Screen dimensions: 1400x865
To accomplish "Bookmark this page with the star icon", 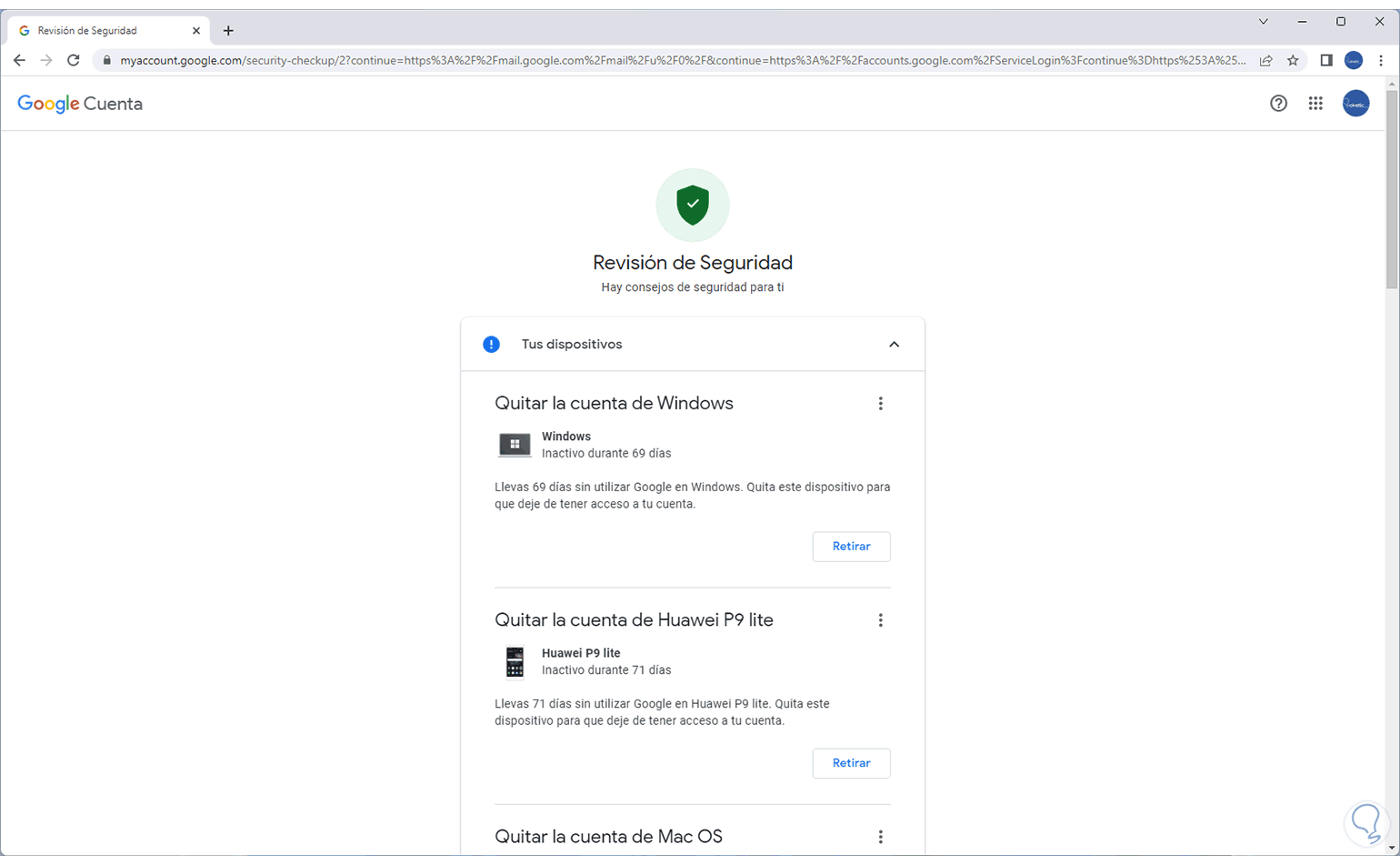I will [x=1293, y=61].
